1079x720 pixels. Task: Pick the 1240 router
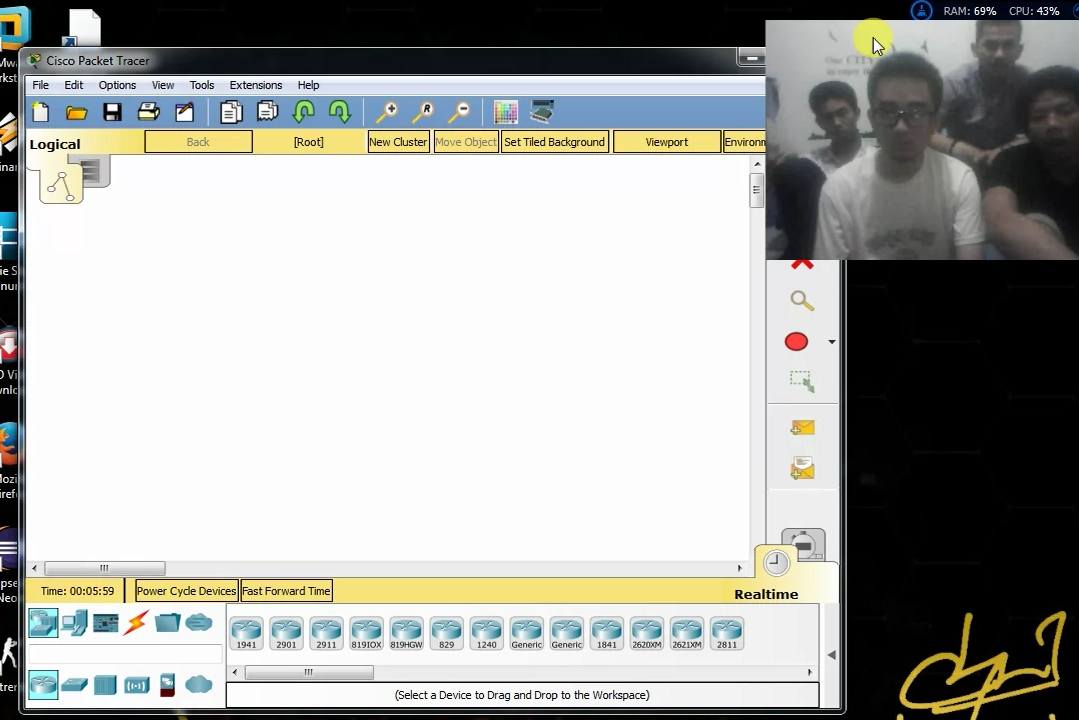(487, 633)
